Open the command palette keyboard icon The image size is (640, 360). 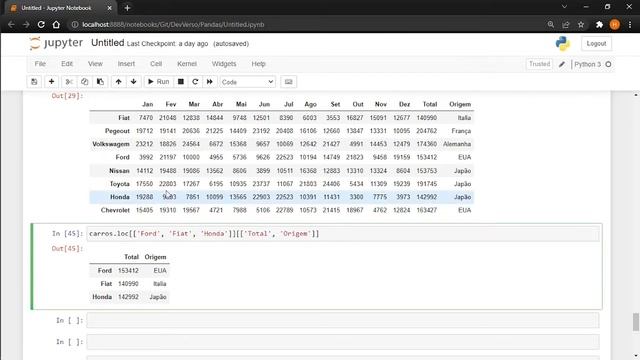coord(289,82)
